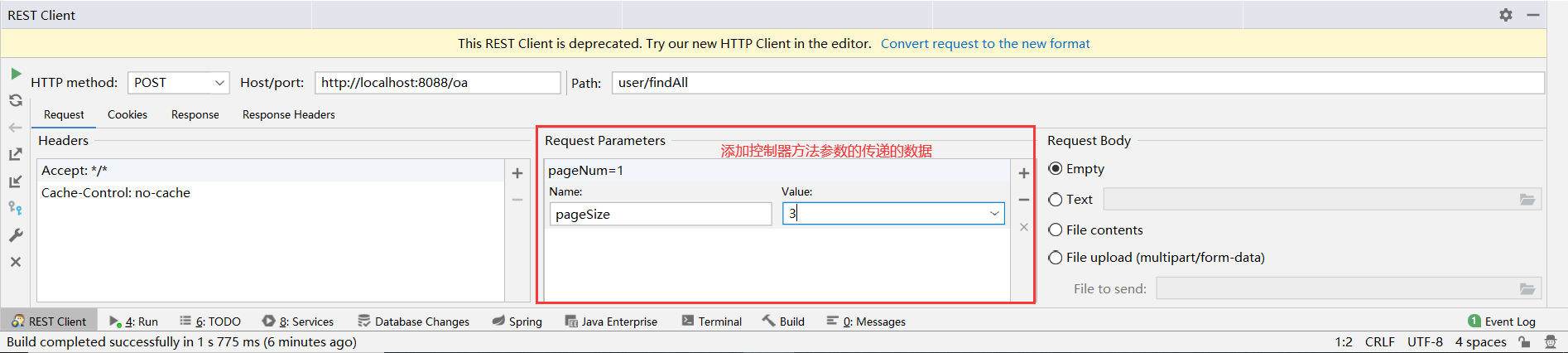Image resolution: width=1568 pixels, height=353 pixels.
Task: Click the export request icon
Action: click(16, 154)
